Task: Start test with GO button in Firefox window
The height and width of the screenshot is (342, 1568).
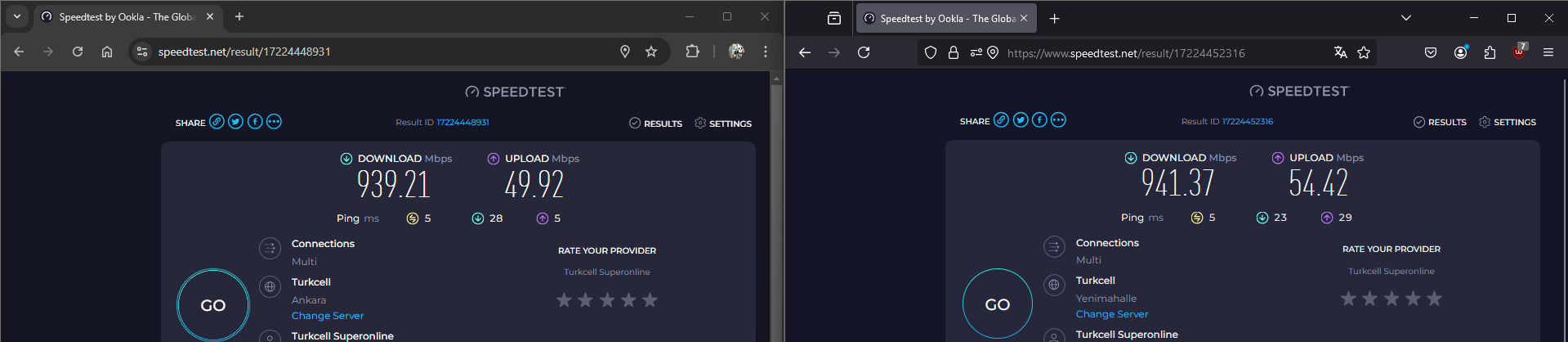Action: 998,304
